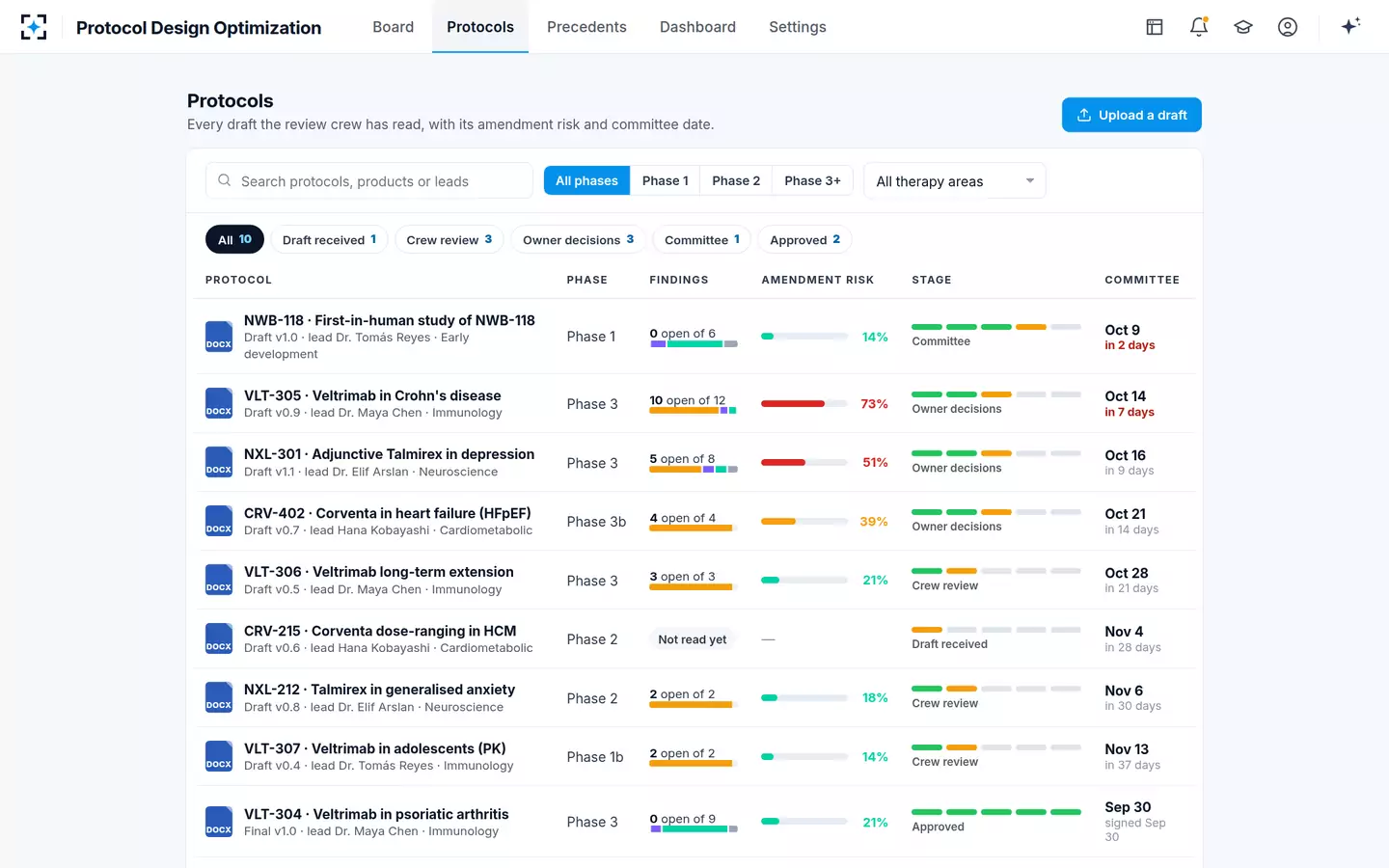
Task: Open the graduation cap learning icon
Action: (1243, 27)
